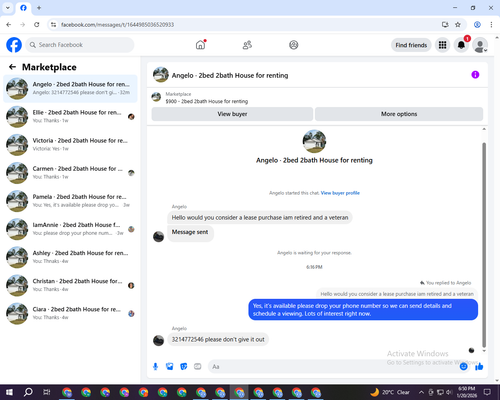
Task: Open the Carmen conversation
Action: pos(70,173)
